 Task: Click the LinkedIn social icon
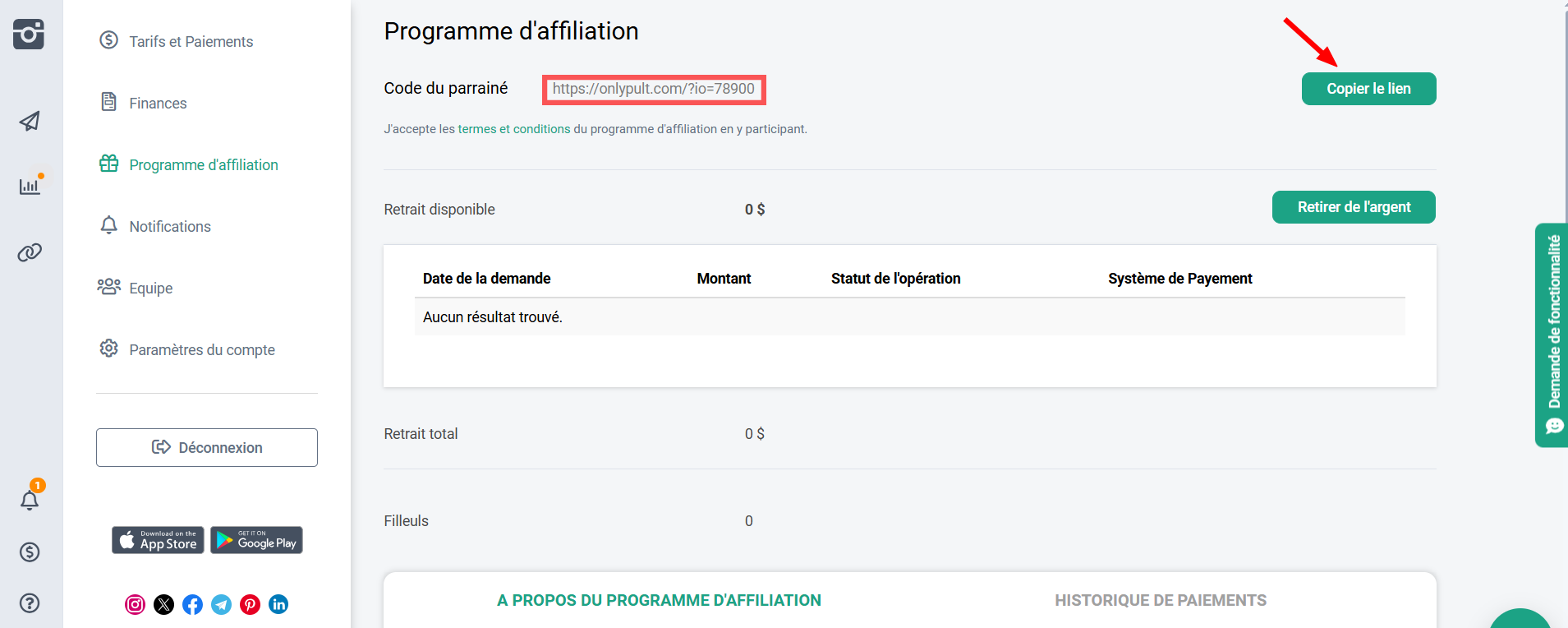tap(278, 605)
